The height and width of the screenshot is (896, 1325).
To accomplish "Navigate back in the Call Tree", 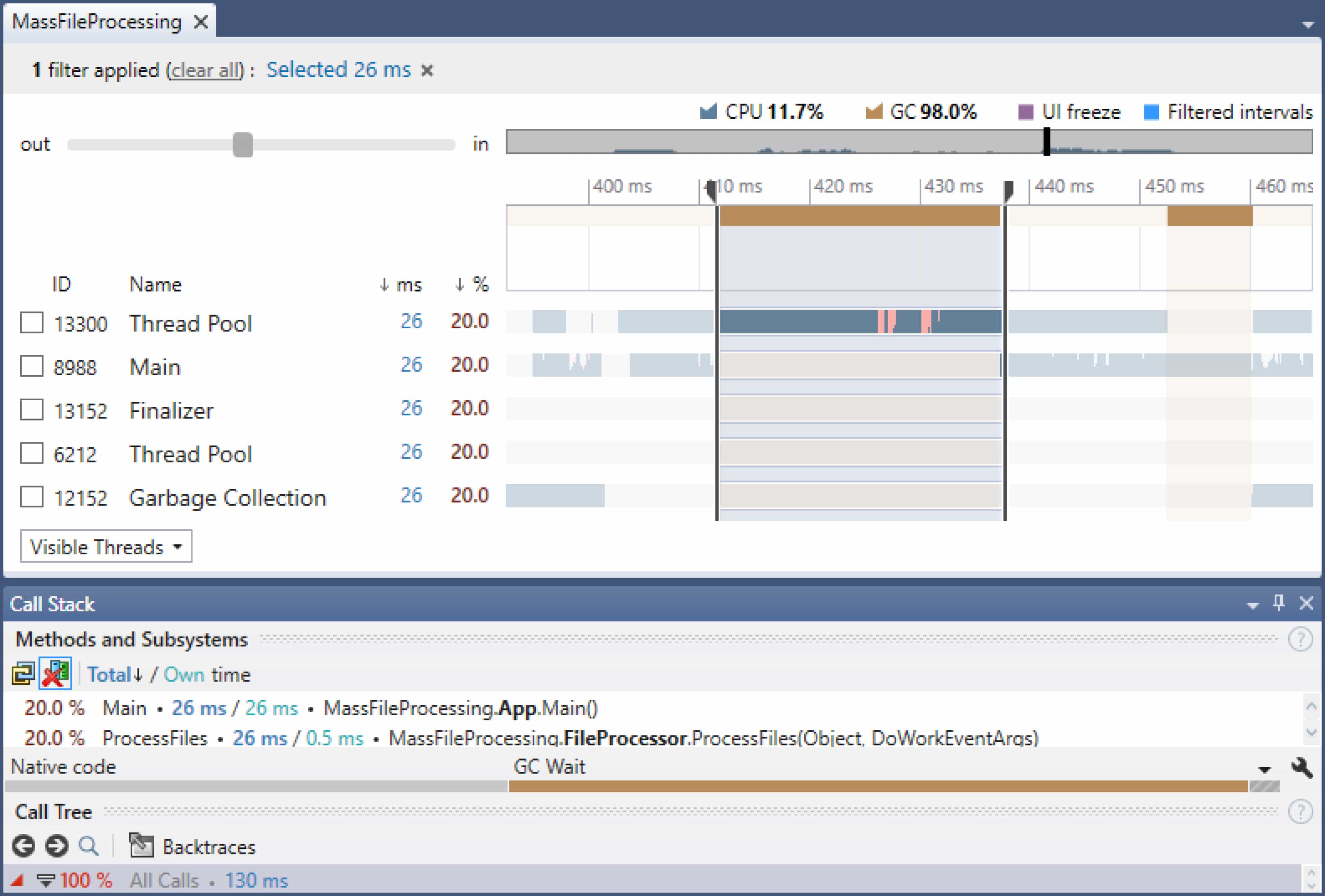I will point(23,846).
